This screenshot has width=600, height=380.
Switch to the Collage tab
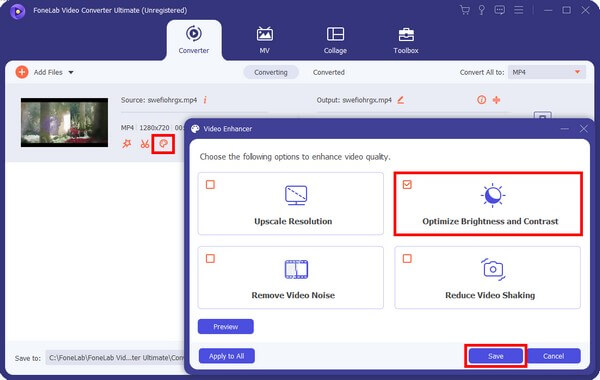click(x=335, y=40)
